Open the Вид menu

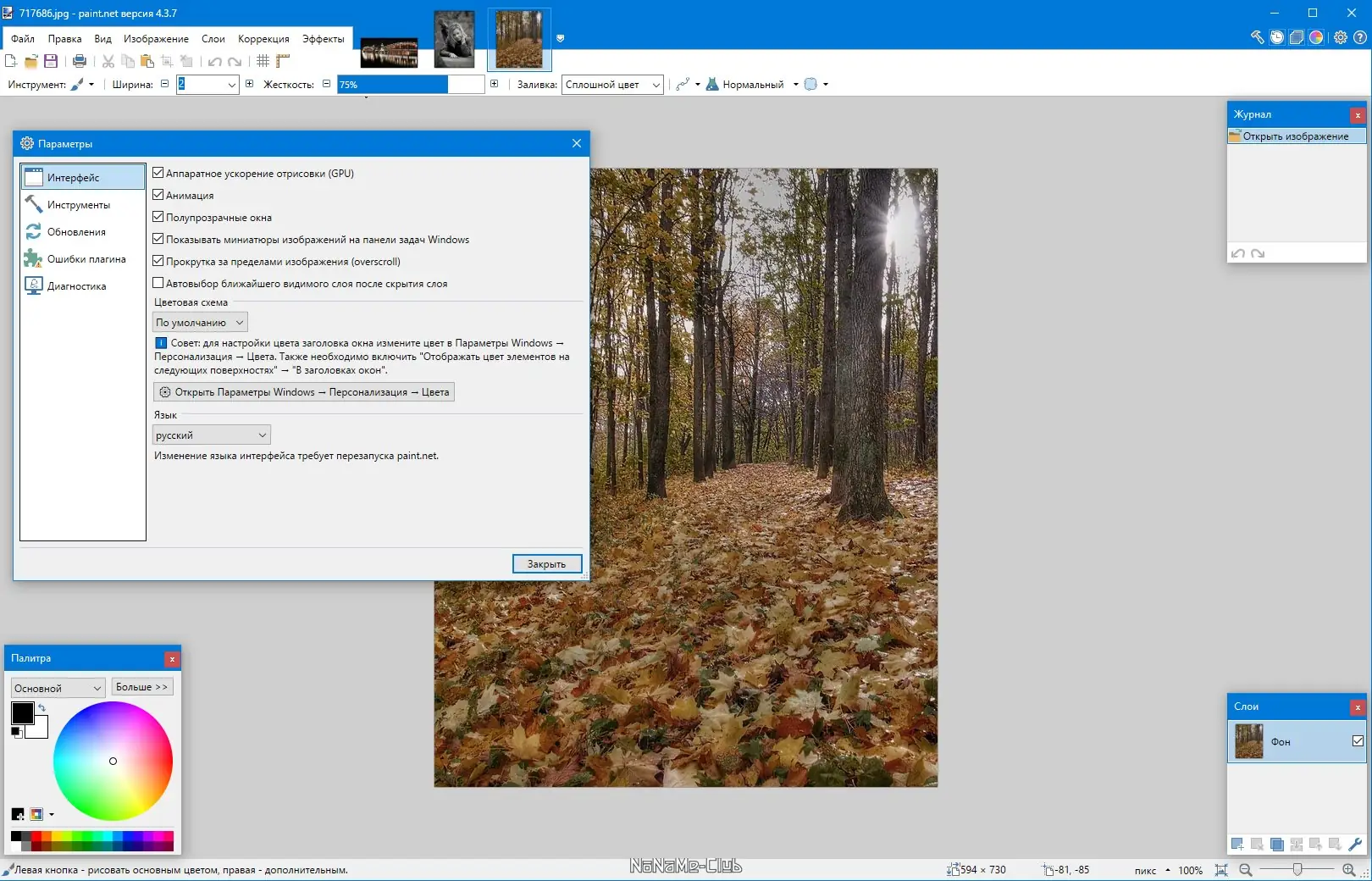(x=102, y=39)
